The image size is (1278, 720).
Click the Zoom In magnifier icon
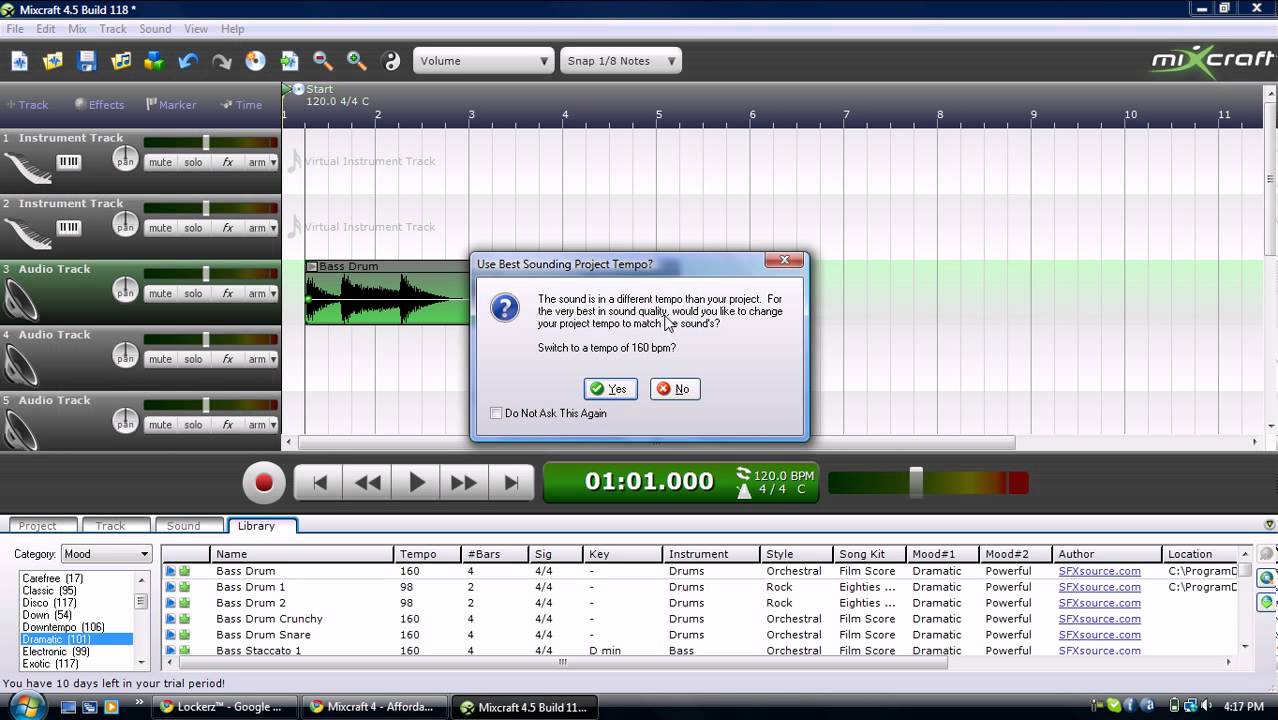(357, 61)
